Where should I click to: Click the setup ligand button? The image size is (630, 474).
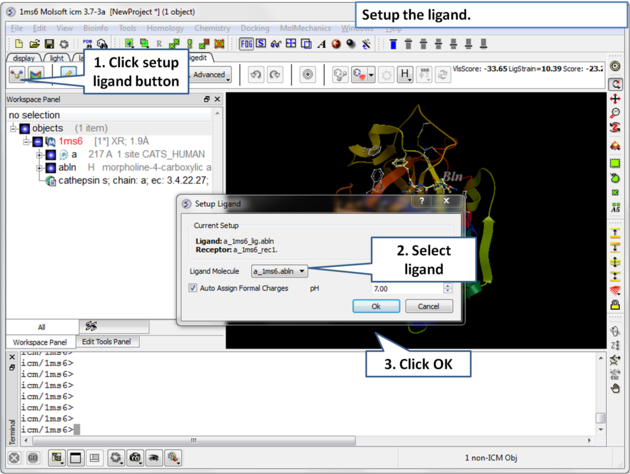(17, 75)
